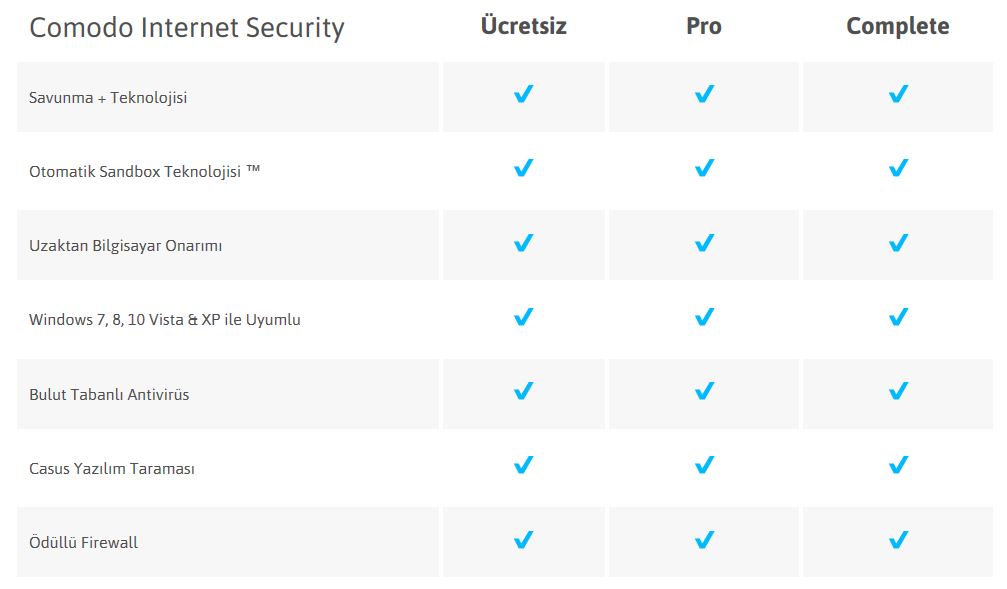Click the Pro checkmark for Bulut Tabanlı Antivirüs
Image resolution: width=1007 pixels, height=589 pixels.
705,391
